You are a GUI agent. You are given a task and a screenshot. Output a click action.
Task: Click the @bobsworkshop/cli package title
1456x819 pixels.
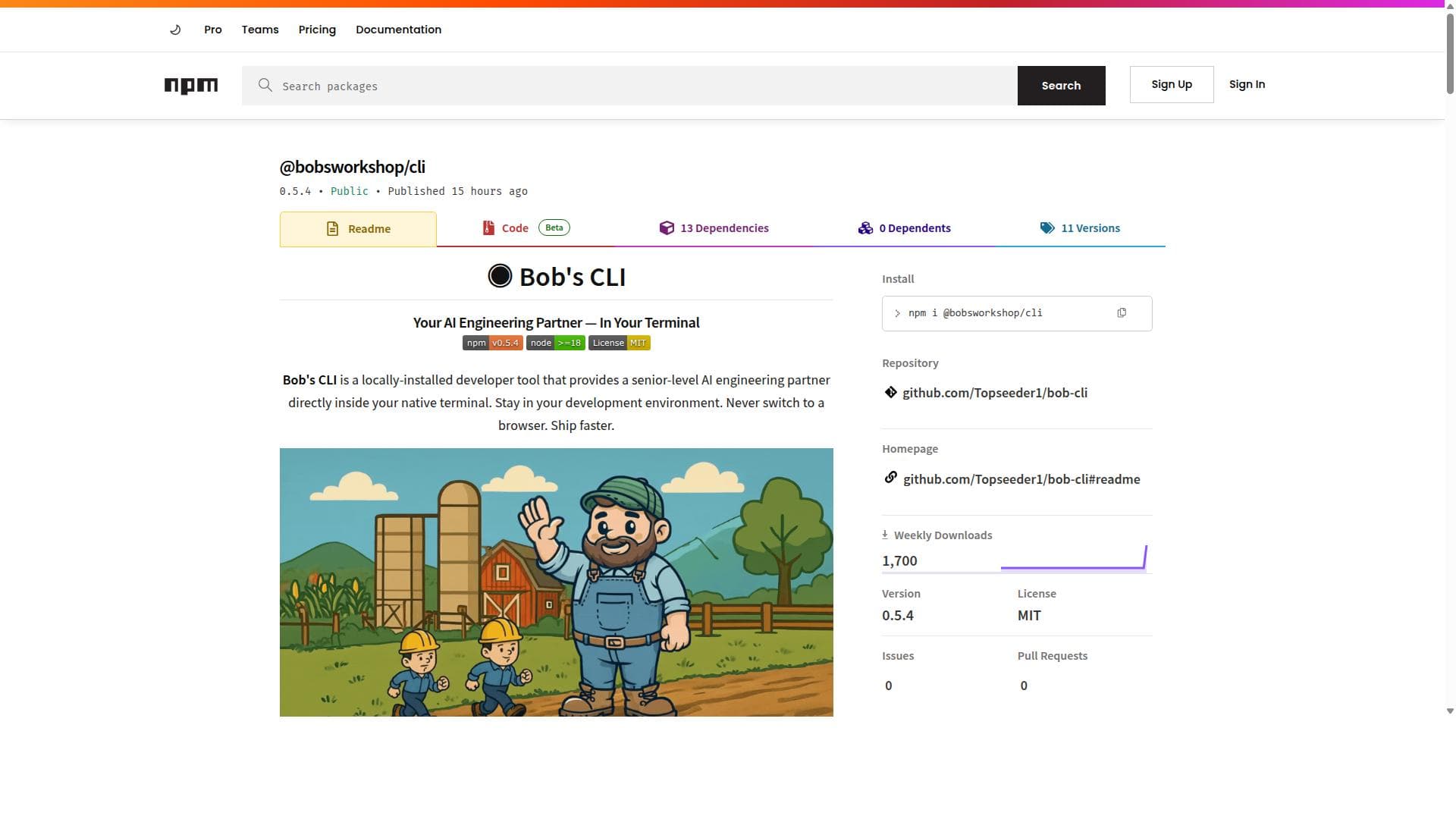pos(352,167)
